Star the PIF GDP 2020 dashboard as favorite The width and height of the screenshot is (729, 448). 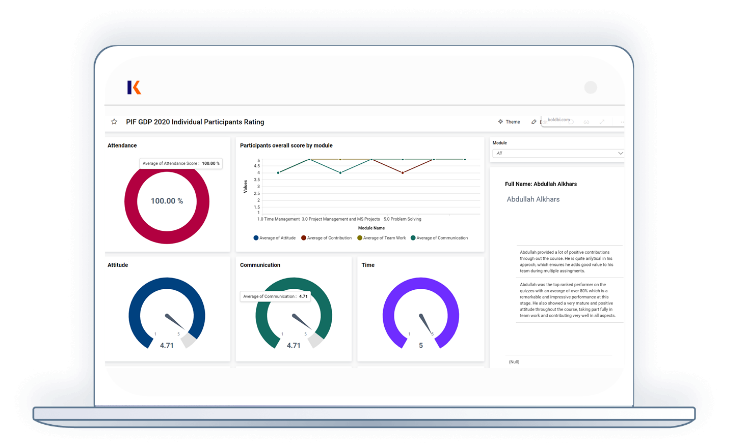click(114, 122)
